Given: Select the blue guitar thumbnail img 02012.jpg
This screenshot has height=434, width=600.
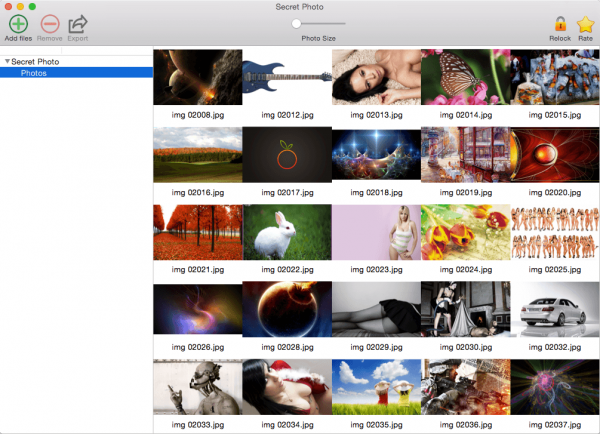Looking at the screenshot, I should (287, 77).
